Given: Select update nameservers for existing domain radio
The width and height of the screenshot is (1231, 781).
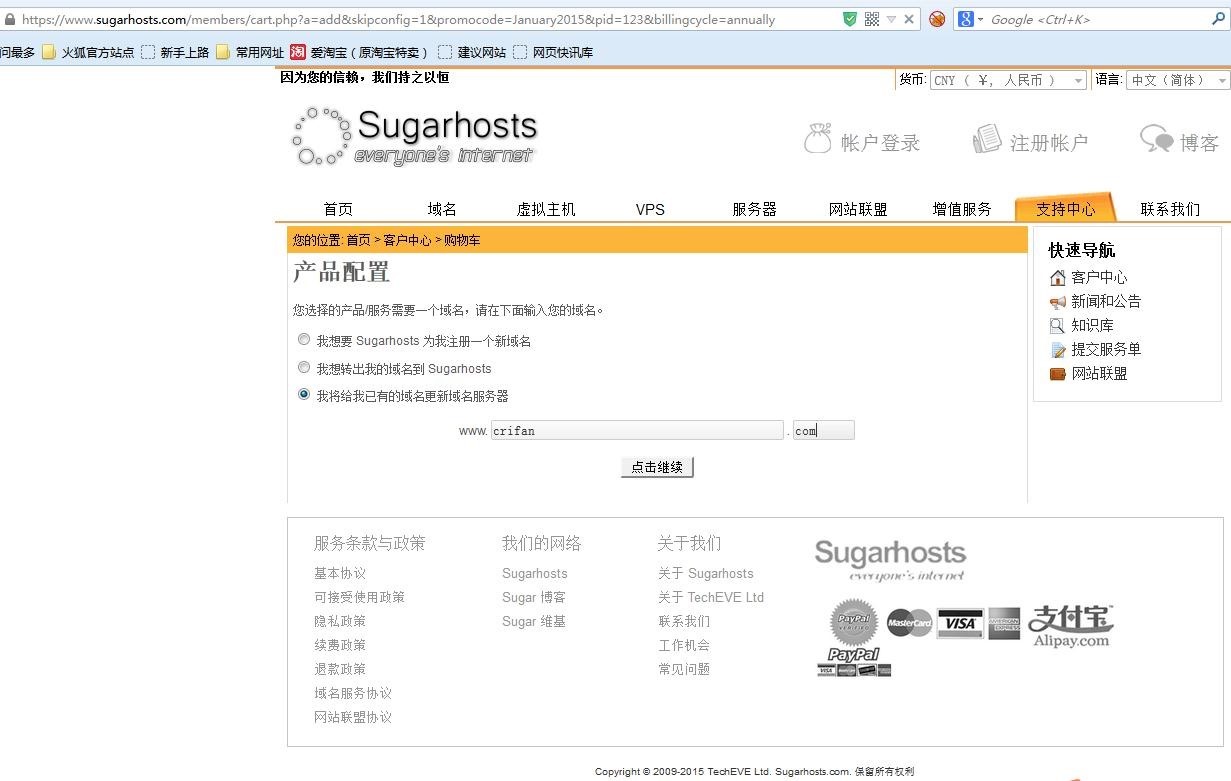Looking at the screenshot, I should (304, 394).
